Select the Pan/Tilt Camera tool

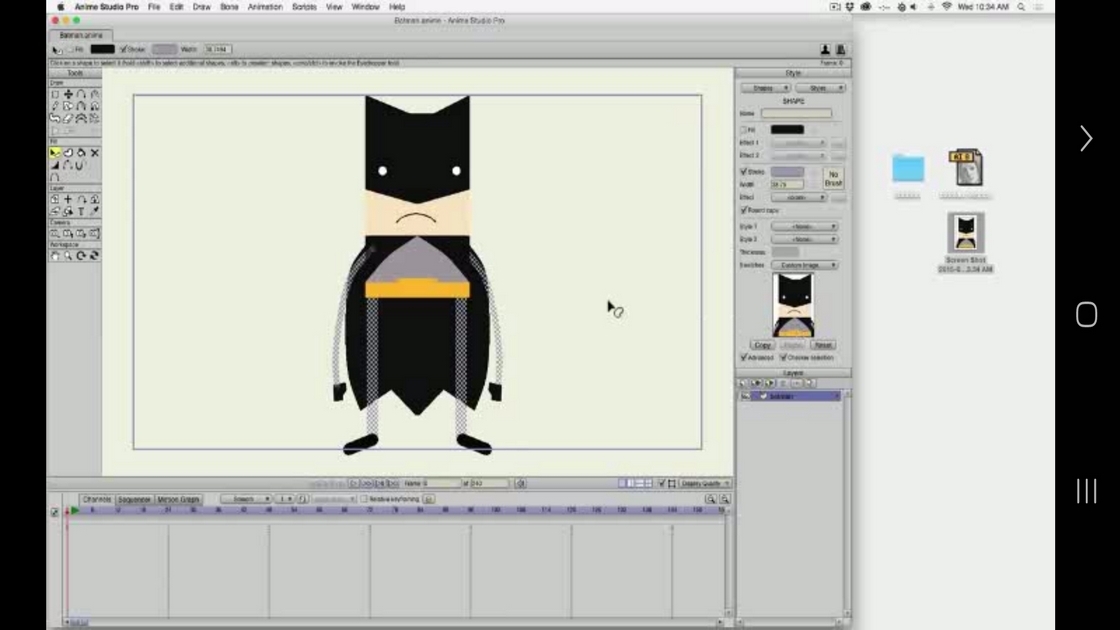pyautogui.click(x=94, y=234)
